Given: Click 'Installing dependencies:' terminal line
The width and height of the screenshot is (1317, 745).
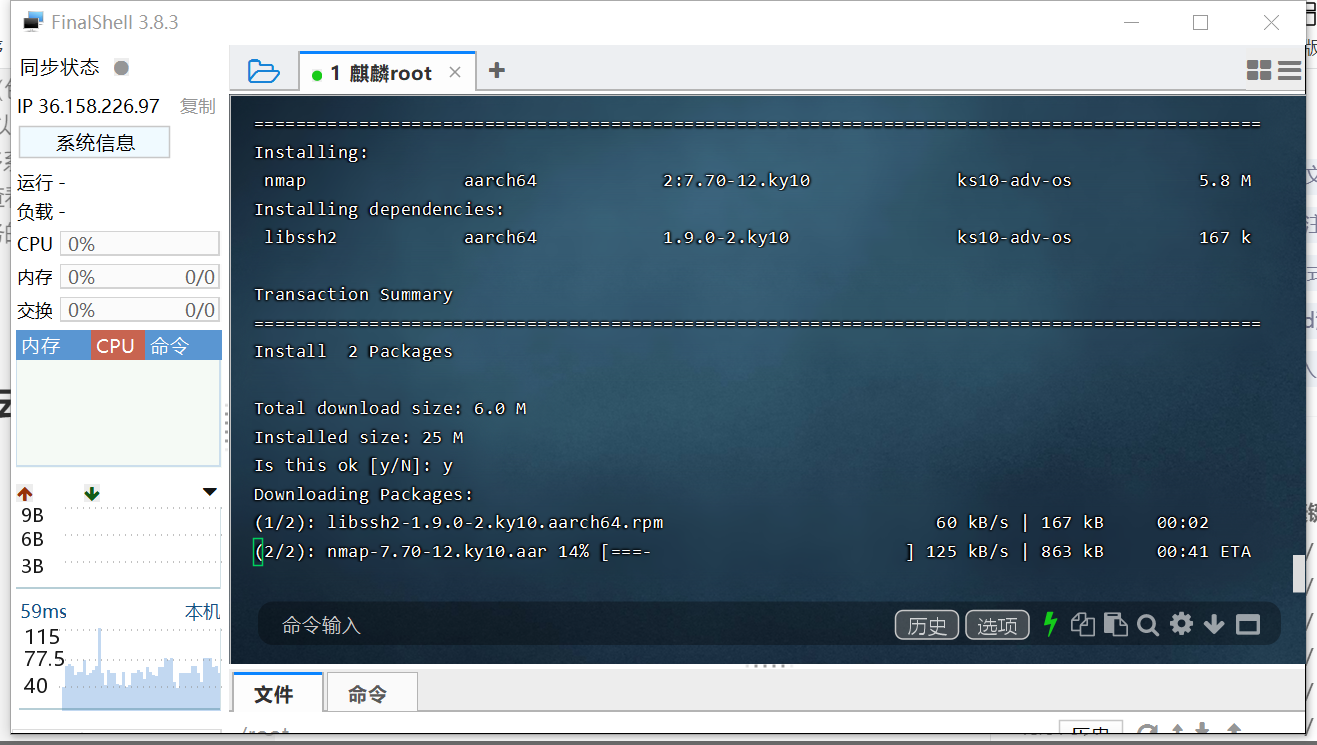Looking at the screenshot, I should [379, 209].
